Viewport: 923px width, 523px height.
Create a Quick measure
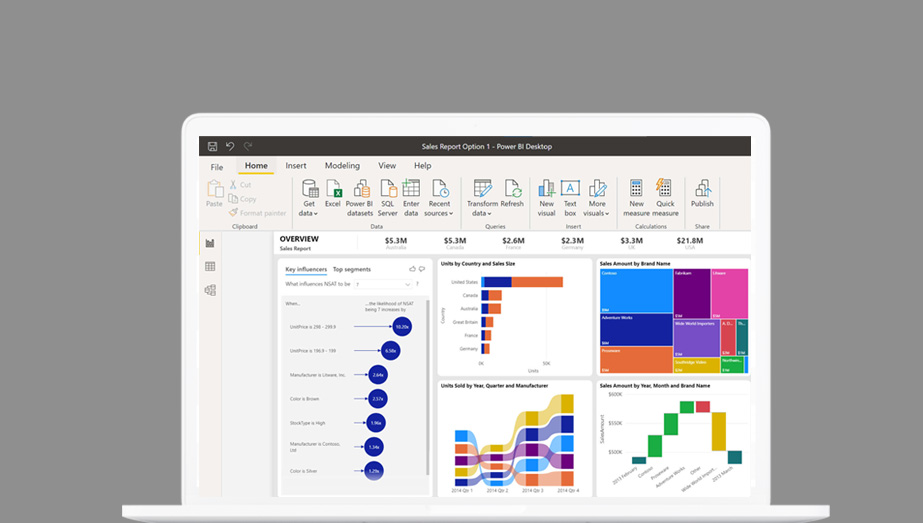pos(665,198)
